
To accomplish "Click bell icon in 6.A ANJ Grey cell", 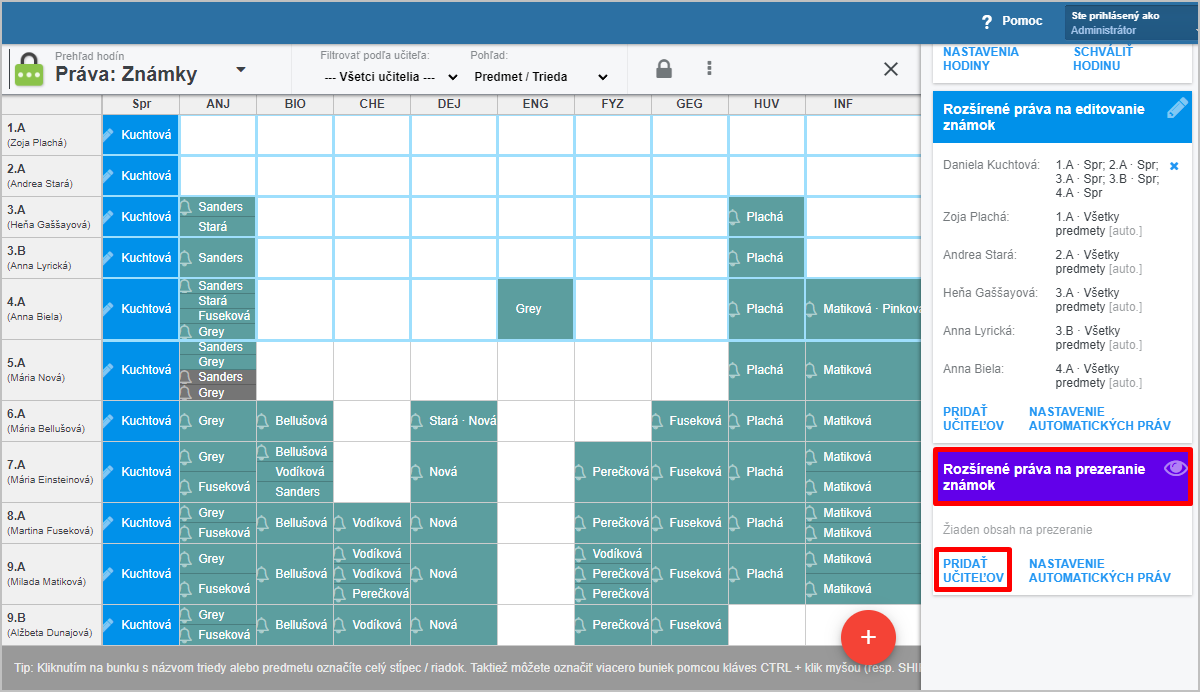I will coord(185,421).
